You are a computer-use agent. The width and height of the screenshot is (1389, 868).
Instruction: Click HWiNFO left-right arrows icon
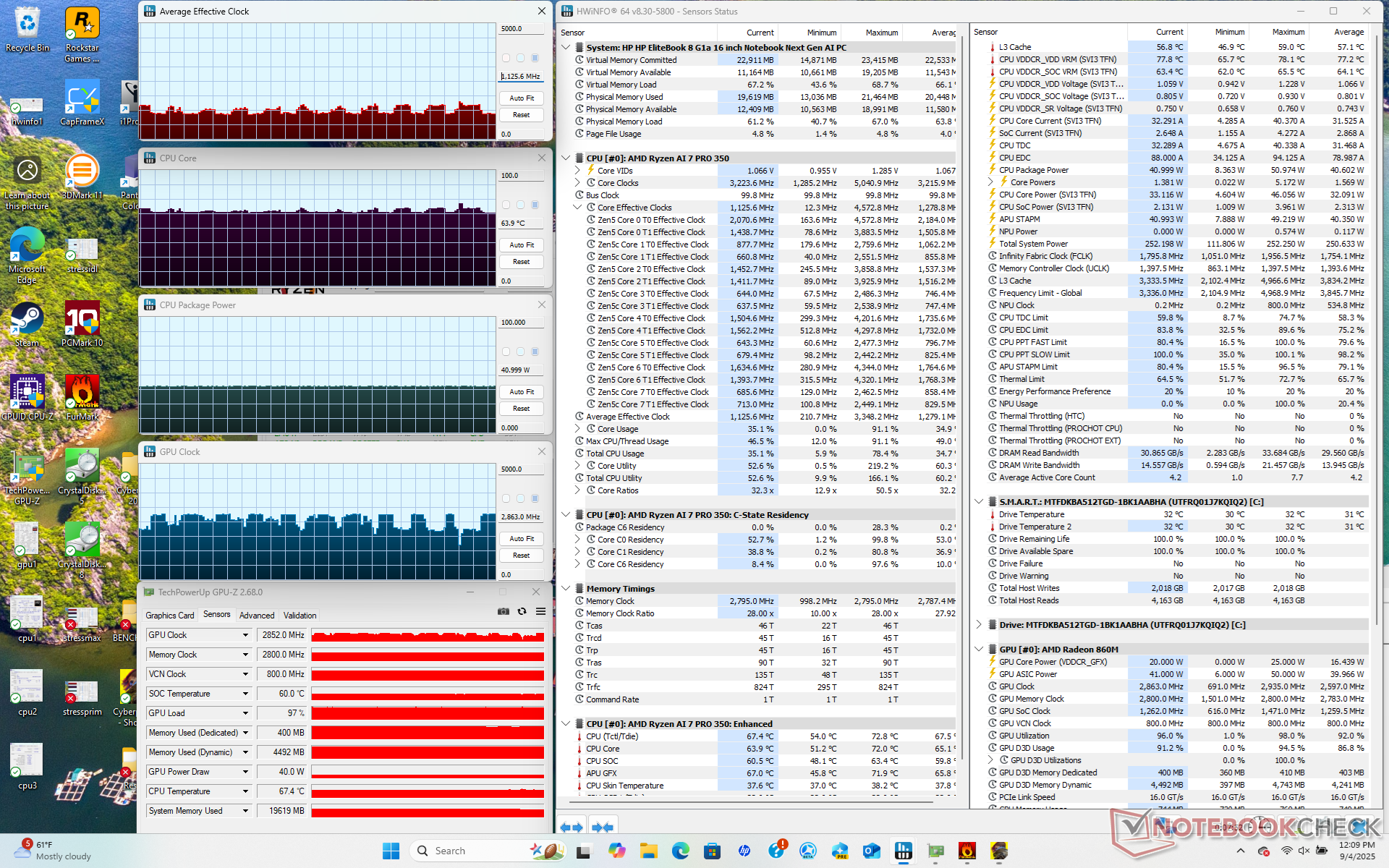tap(572, 827)
